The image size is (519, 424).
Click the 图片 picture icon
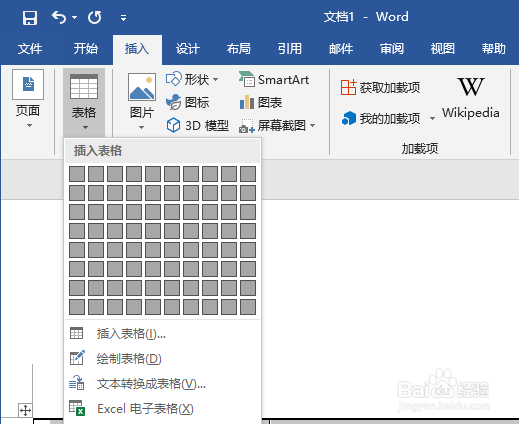pyautogui.click(x=142, y=87)
